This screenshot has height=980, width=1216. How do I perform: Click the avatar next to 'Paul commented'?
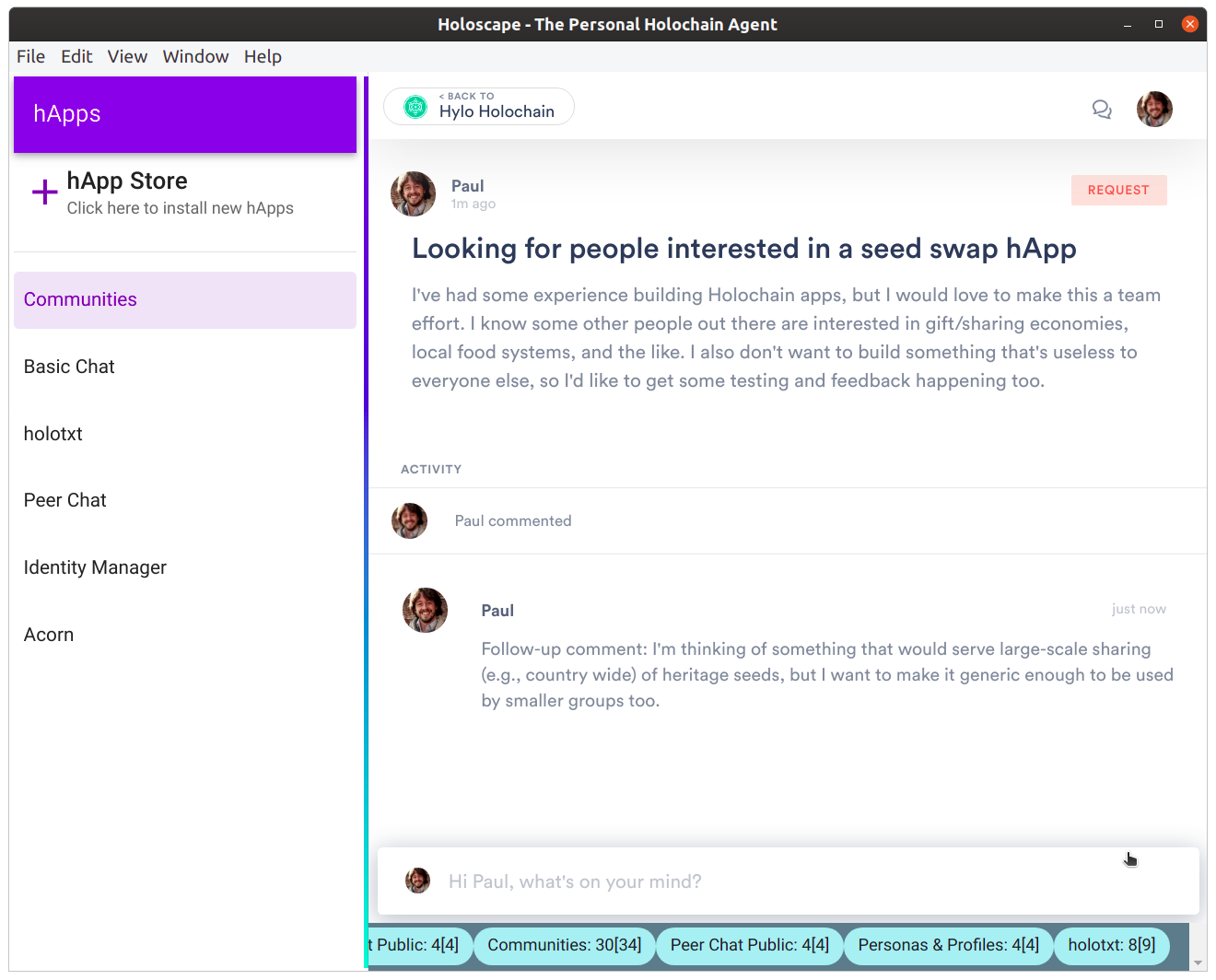[x=409, y=520]
